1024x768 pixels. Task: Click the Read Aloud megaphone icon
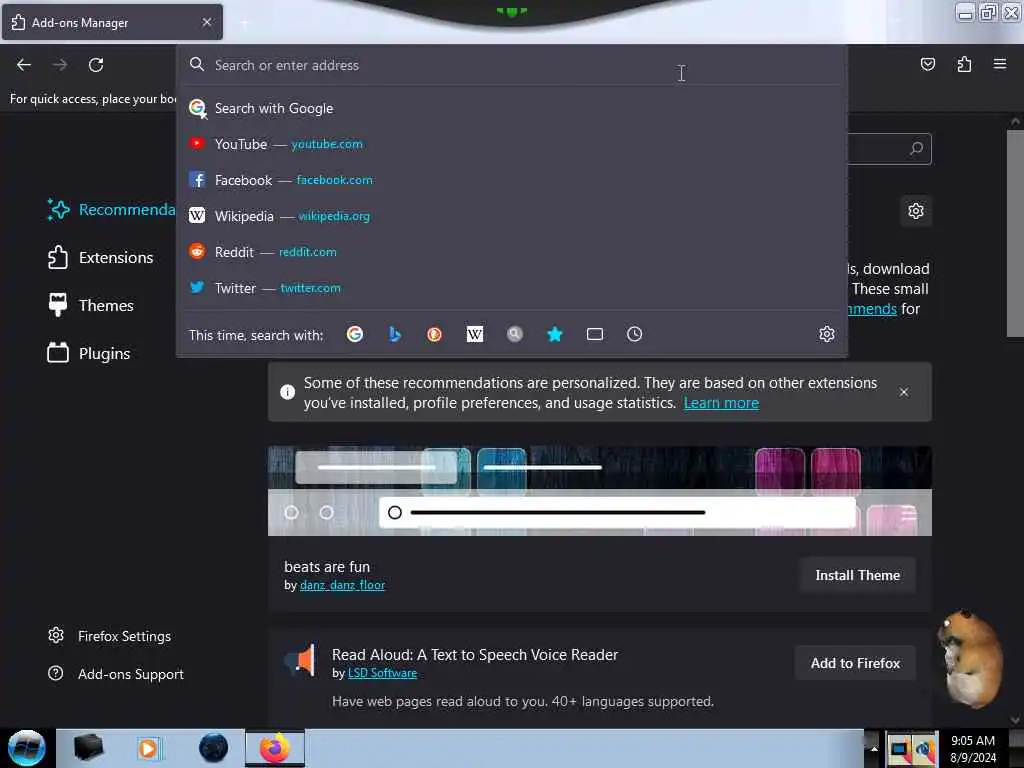point(300,660)
